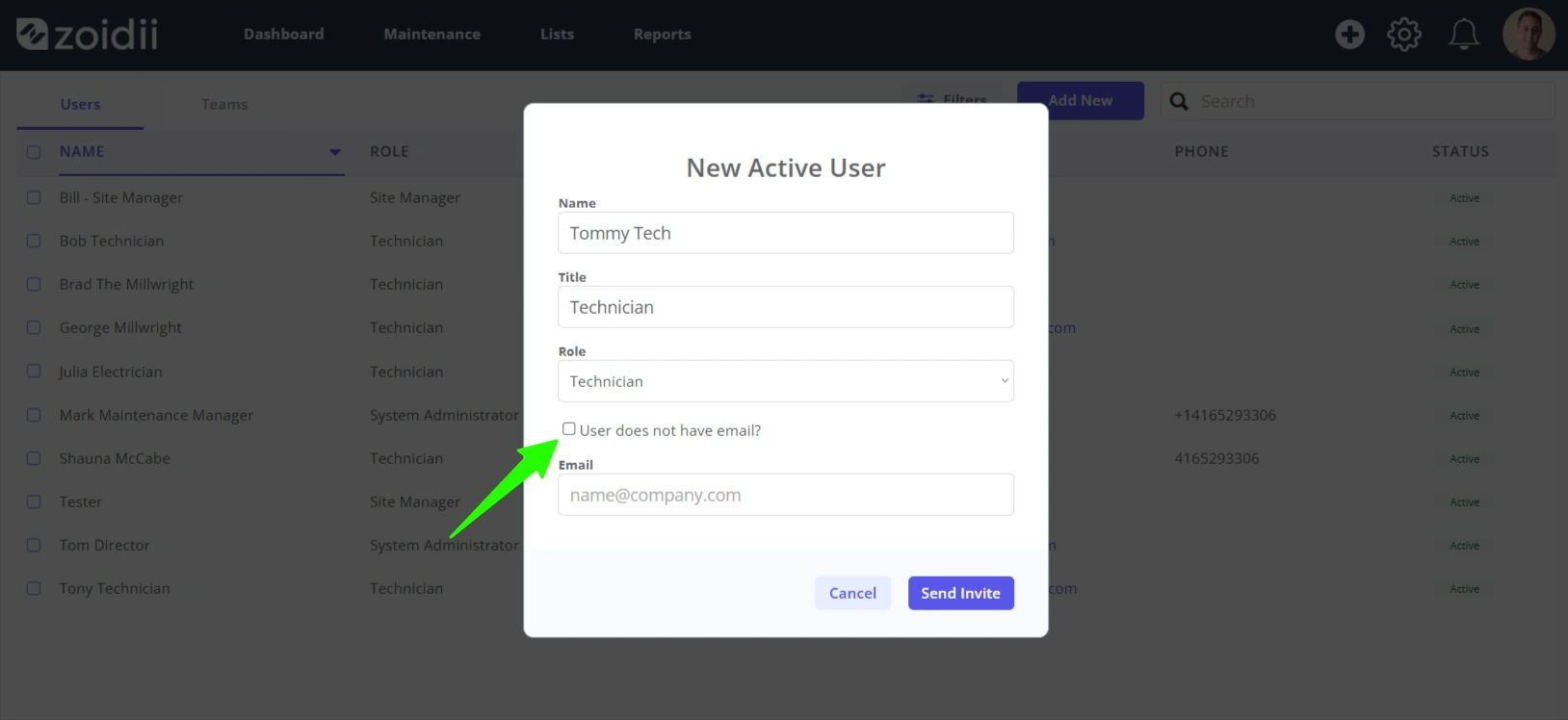Open Tony Technician user
Image resolution: width=1568 pixels, height=720 pixels.
[115, 588]
